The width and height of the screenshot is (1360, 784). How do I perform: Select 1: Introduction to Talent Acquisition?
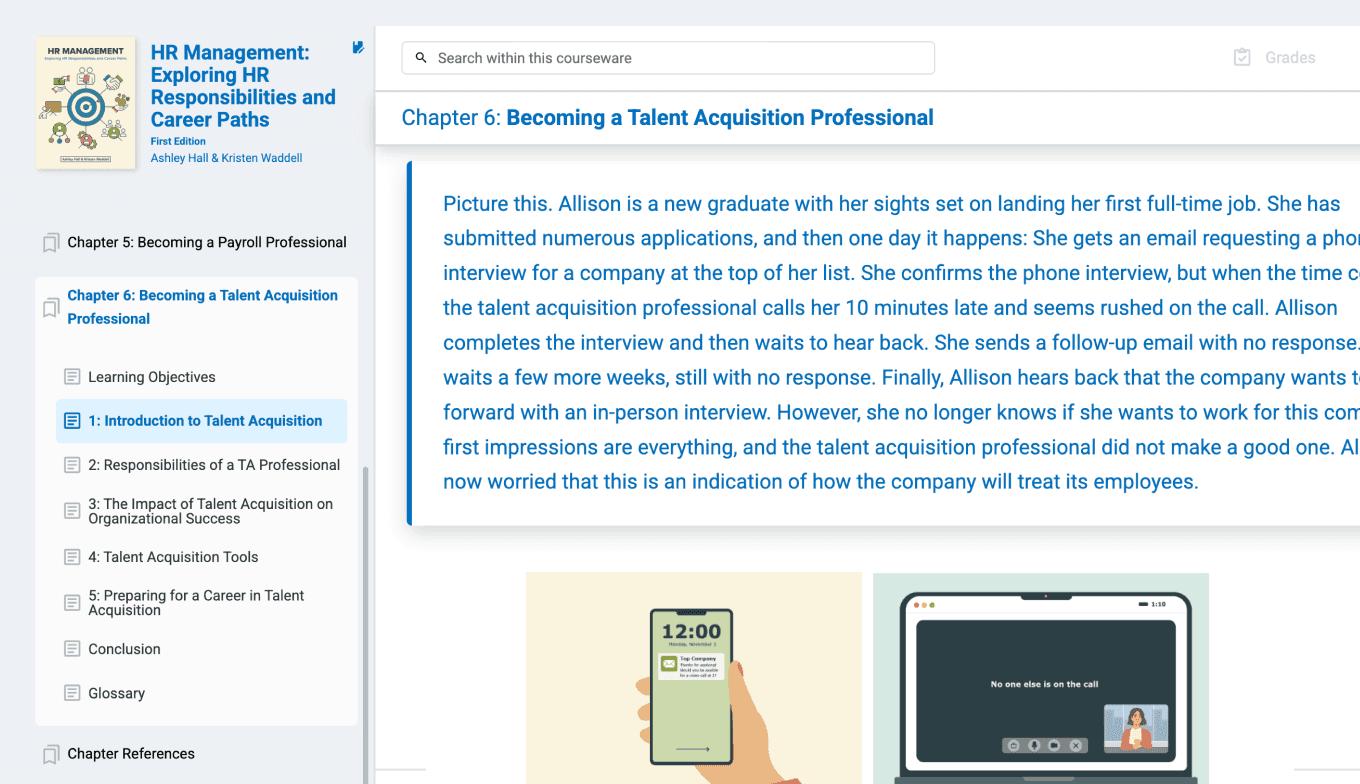pyautogui.click(x=202, y=421)
